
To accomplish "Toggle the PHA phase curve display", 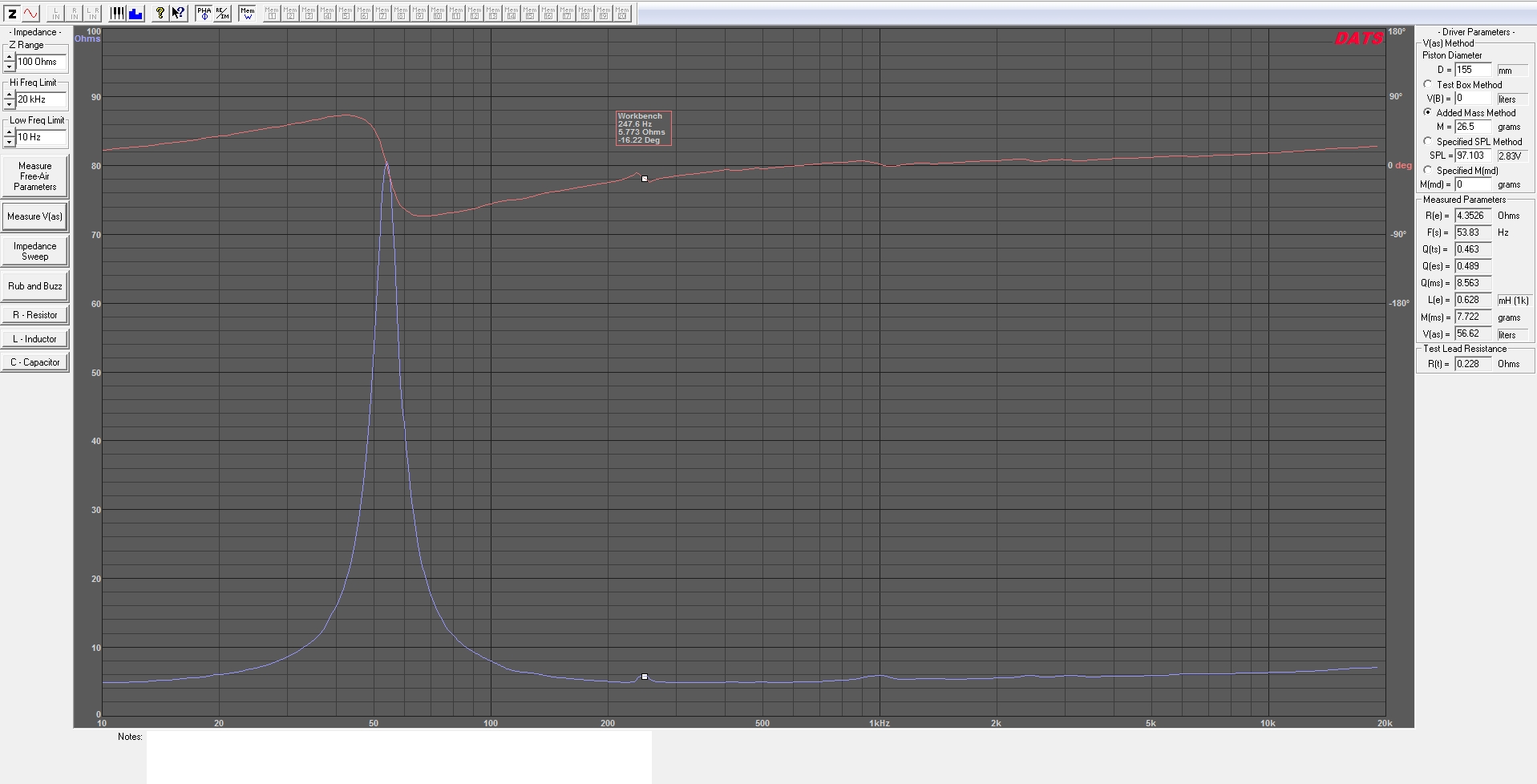I will click(204, 13).
